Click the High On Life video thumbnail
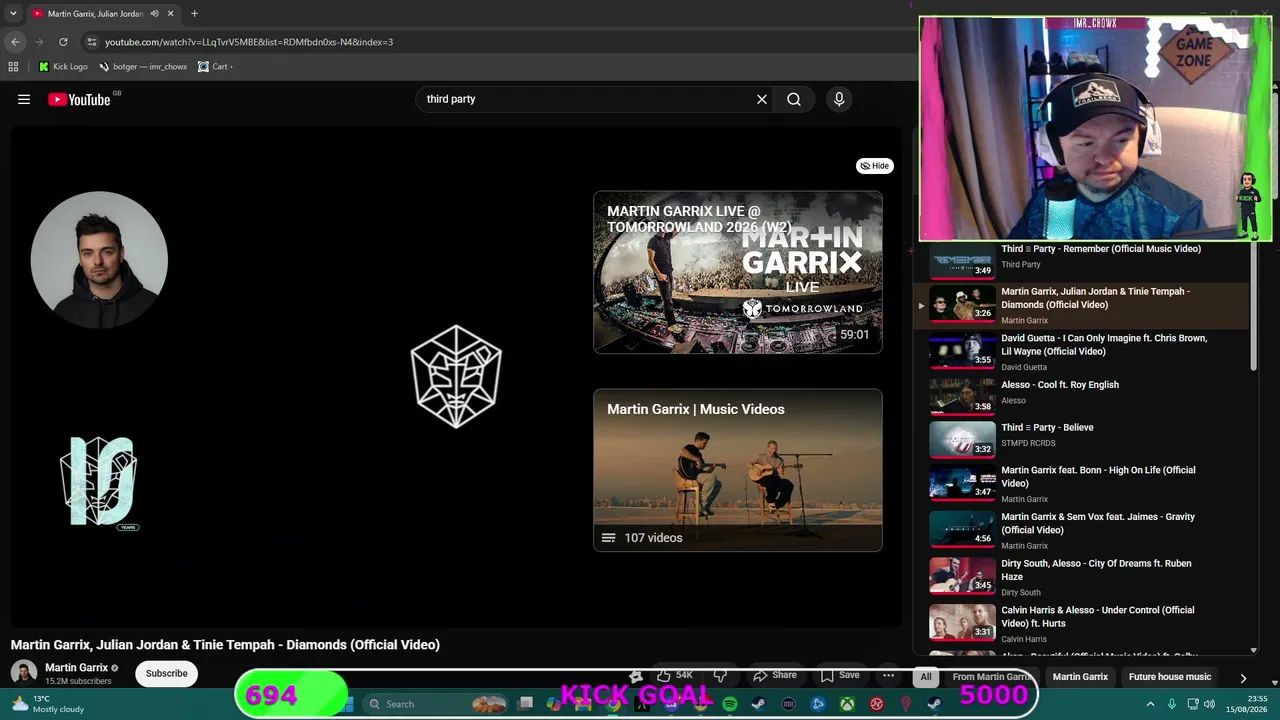Image resolution: width=1280 pixels, height=720 pixels. (x=962, y=483)
